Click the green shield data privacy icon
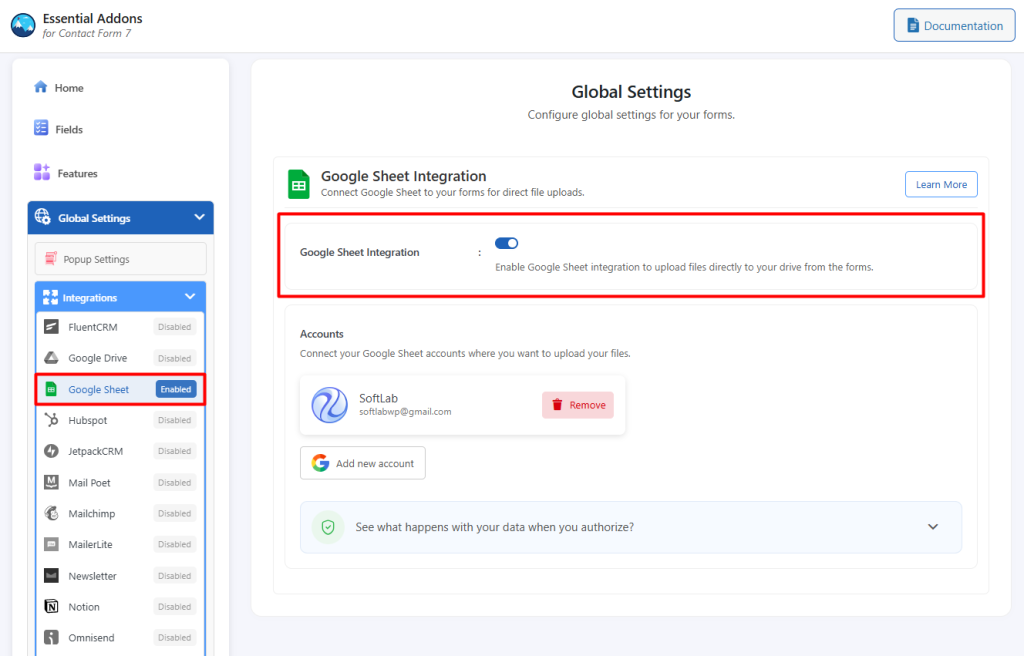This screenshot has height=656, width=1024. (328, 527)
